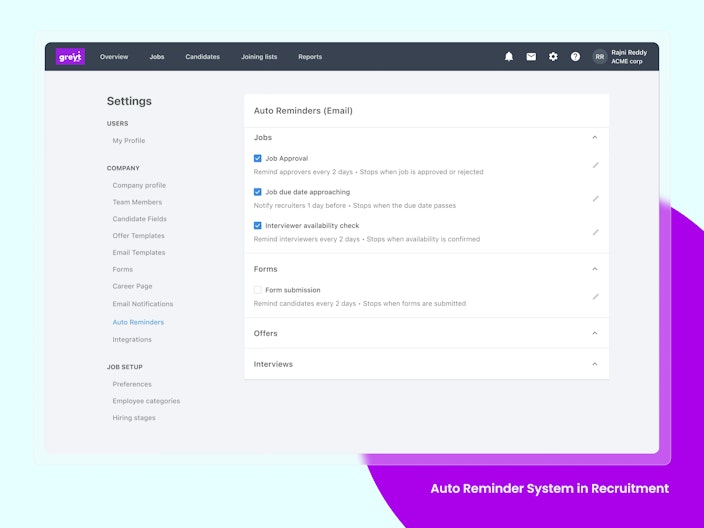This screenshot has height=528, width=704.
Task: Open Company profile settings
Action: (139, 185)
